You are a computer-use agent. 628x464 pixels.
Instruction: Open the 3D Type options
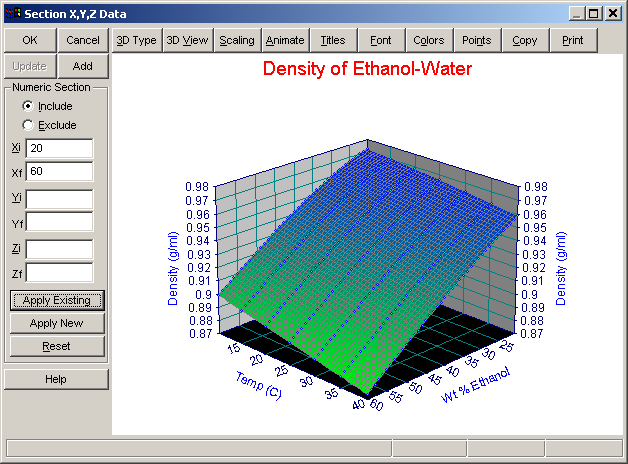[x=137, y=40]
